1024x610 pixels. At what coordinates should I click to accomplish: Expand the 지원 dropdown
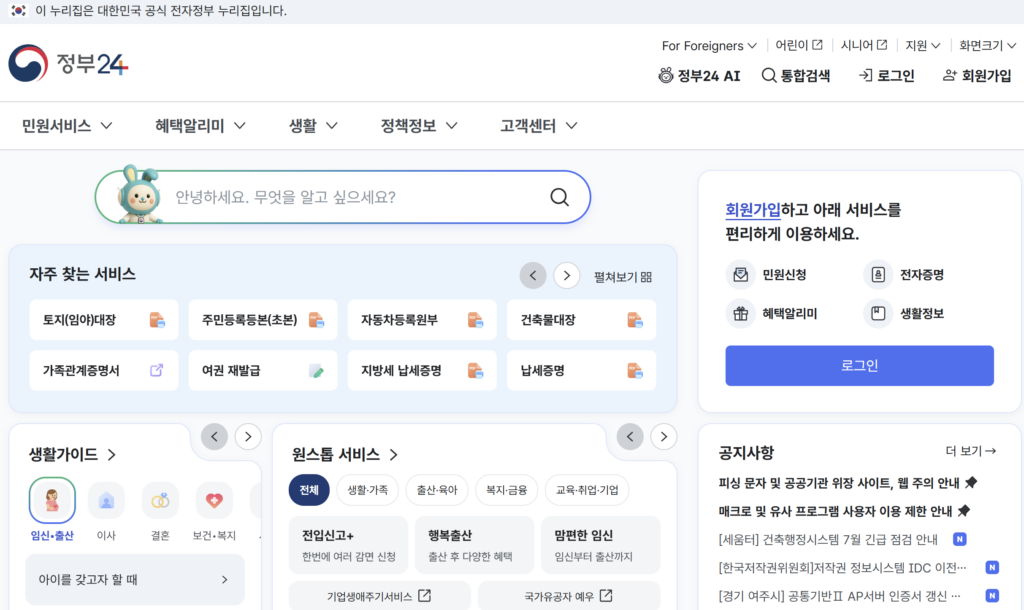(x=923, y=46)
